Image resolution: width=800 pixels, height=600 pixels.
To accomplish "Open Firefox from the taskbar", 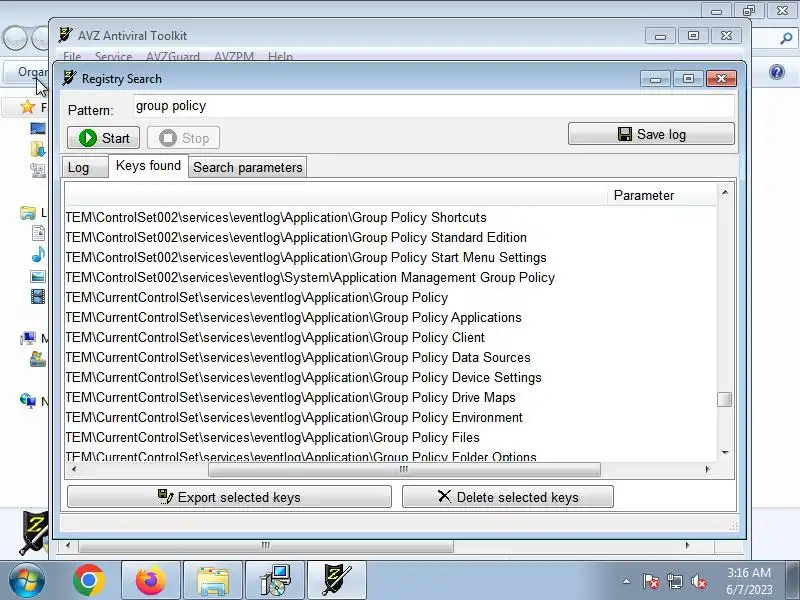I will (x=151, y=581).
